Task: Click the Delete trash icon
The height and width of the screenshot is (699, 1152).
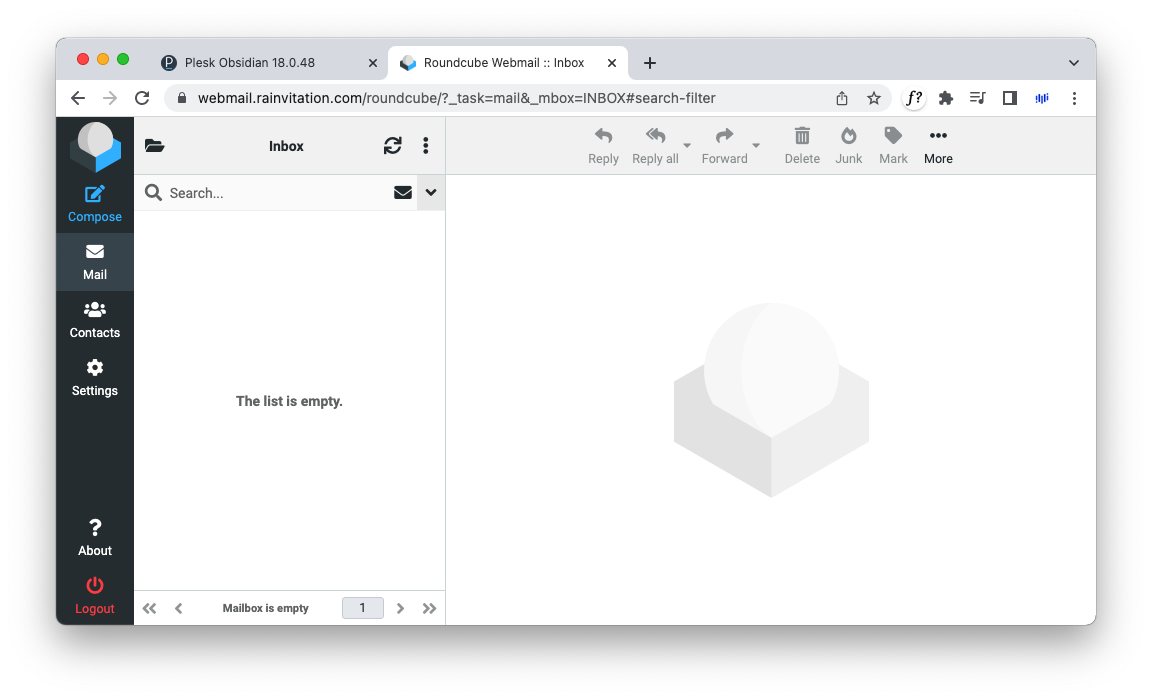Action: click(802, 136)
